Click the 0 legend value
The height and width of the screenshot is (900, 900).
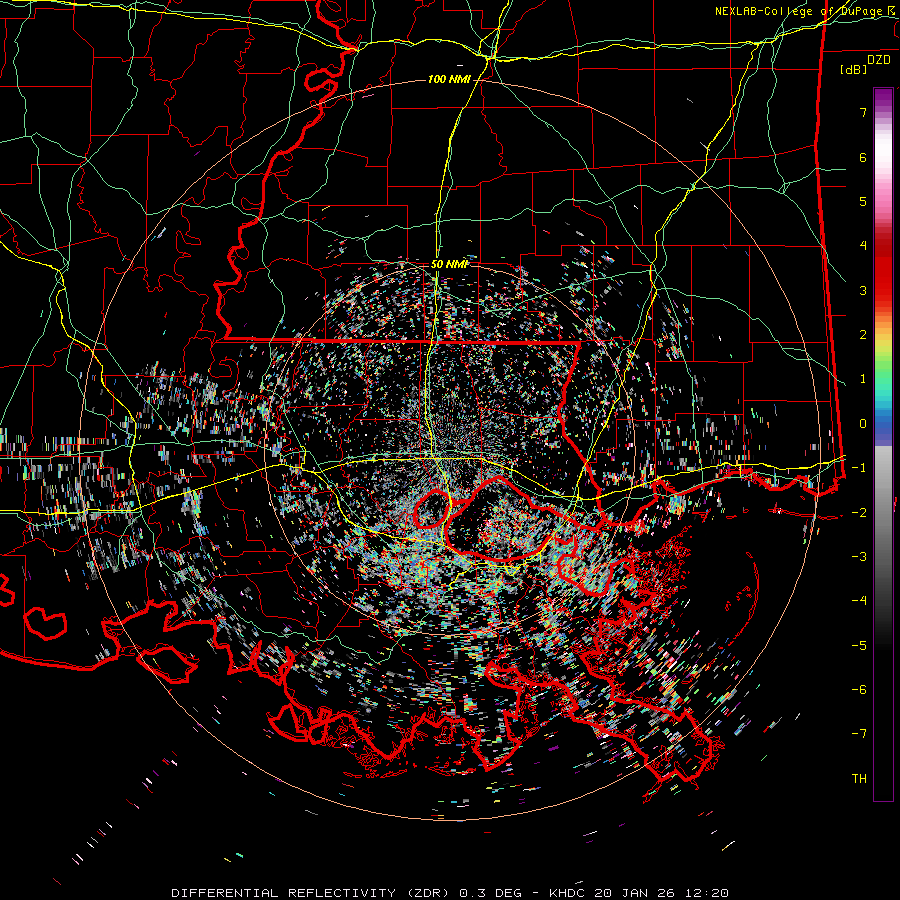point(863,424)
